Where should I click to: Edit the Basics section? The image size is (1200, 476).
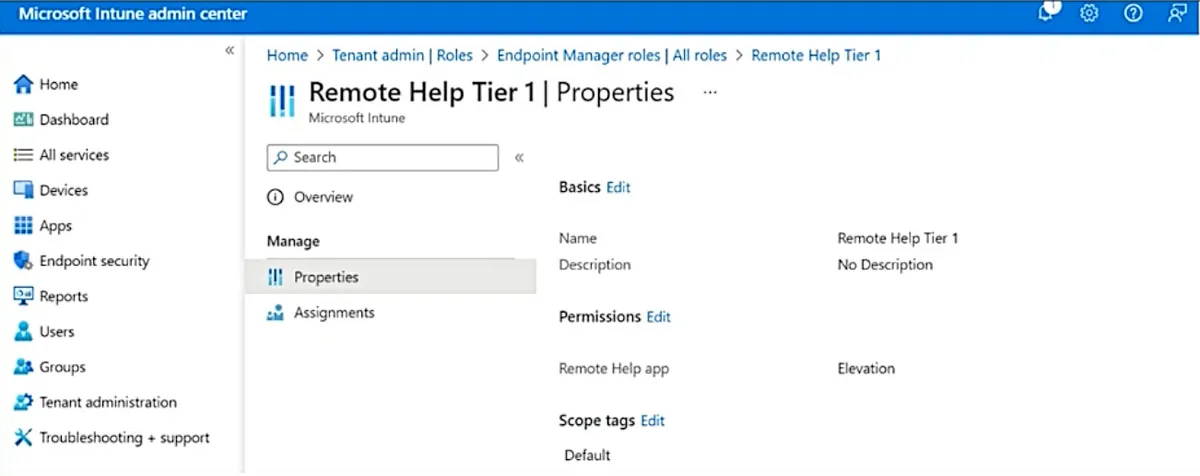pyautogui.click(x=618, y=187)
